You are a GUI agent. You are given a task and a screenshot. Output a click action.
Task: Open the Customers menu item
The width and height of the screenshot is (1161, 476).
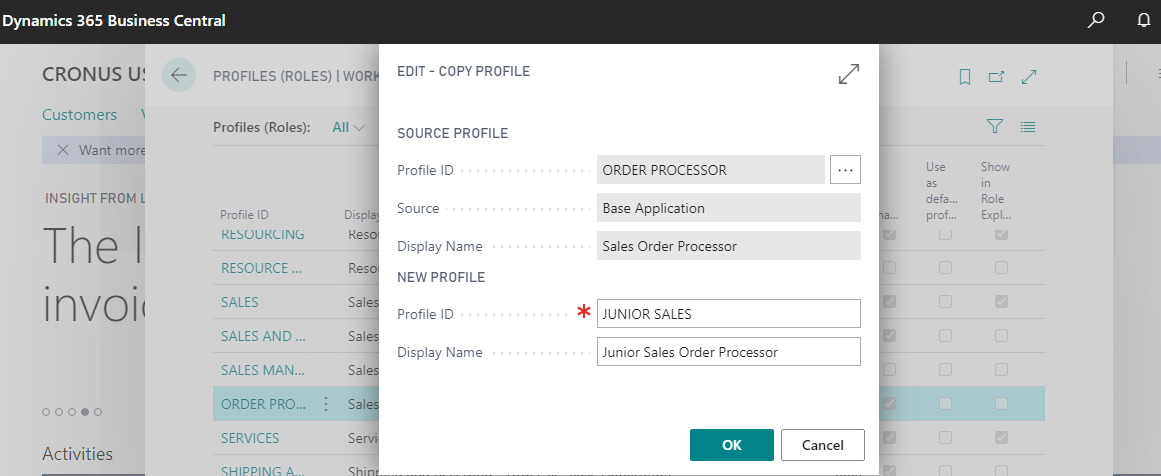click(79, 115)
